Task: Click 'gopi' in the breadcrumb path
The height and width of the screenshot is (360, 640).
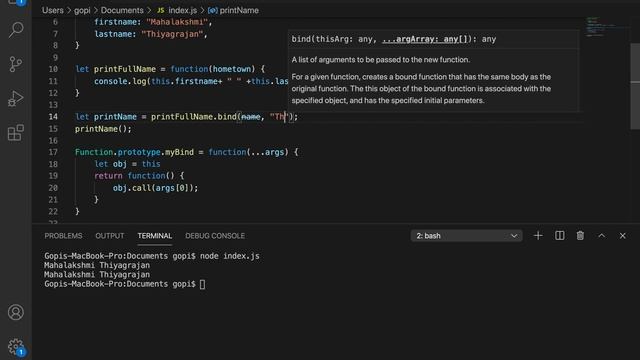Action: click(x=82, y=10)
